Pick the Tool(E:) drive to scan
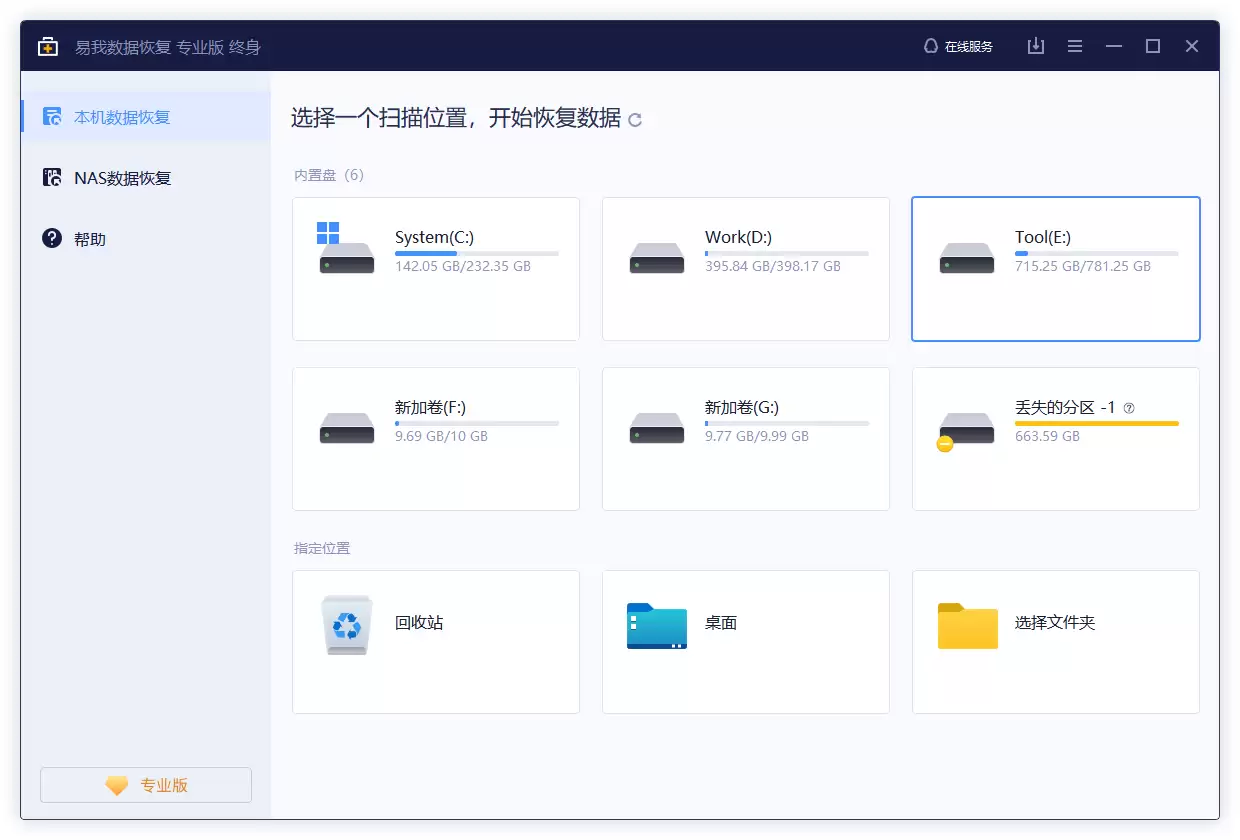 click(1055, 269)
